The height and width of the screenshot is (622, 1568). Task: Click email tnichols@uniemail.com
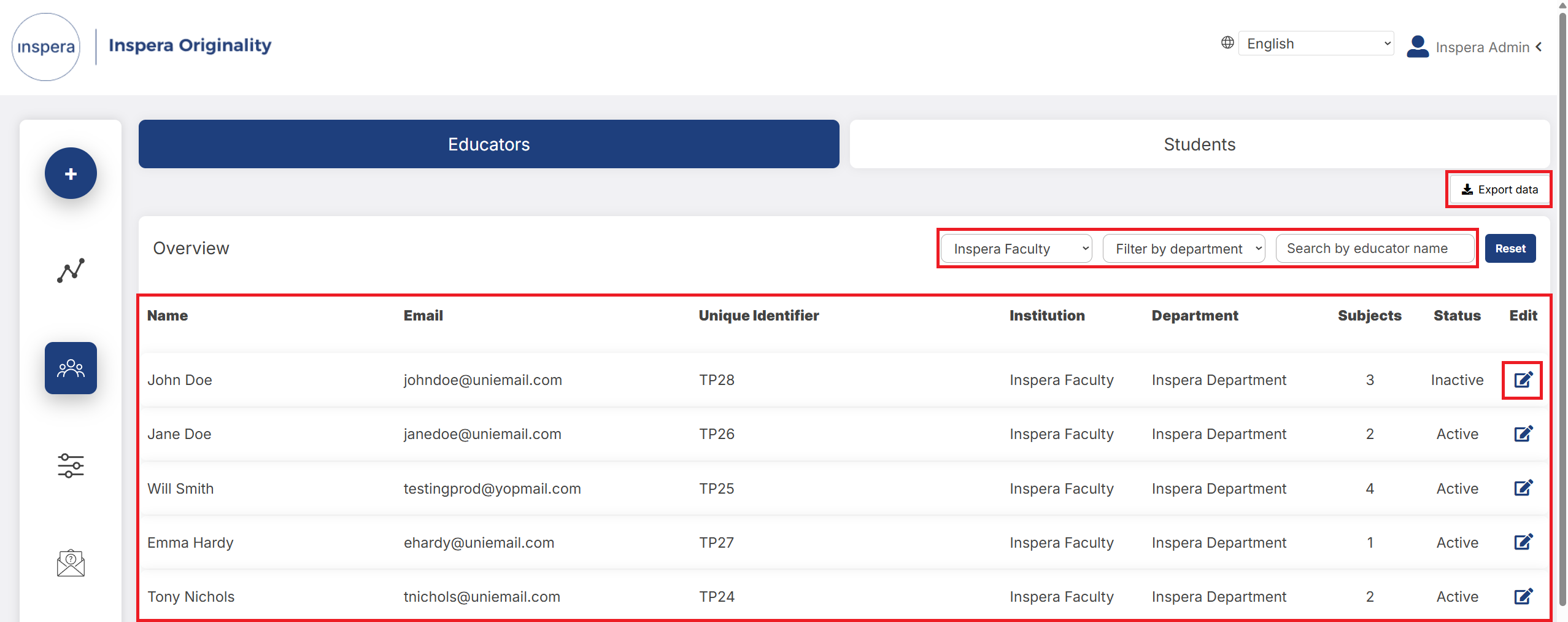click(482, 597)
